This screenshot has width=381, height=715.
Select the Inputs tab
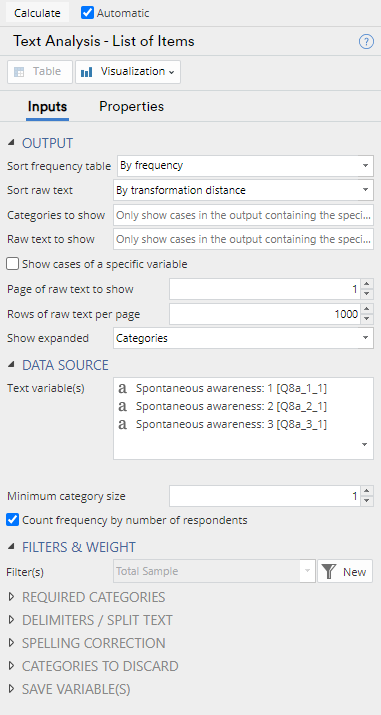(x=47, y=107)
